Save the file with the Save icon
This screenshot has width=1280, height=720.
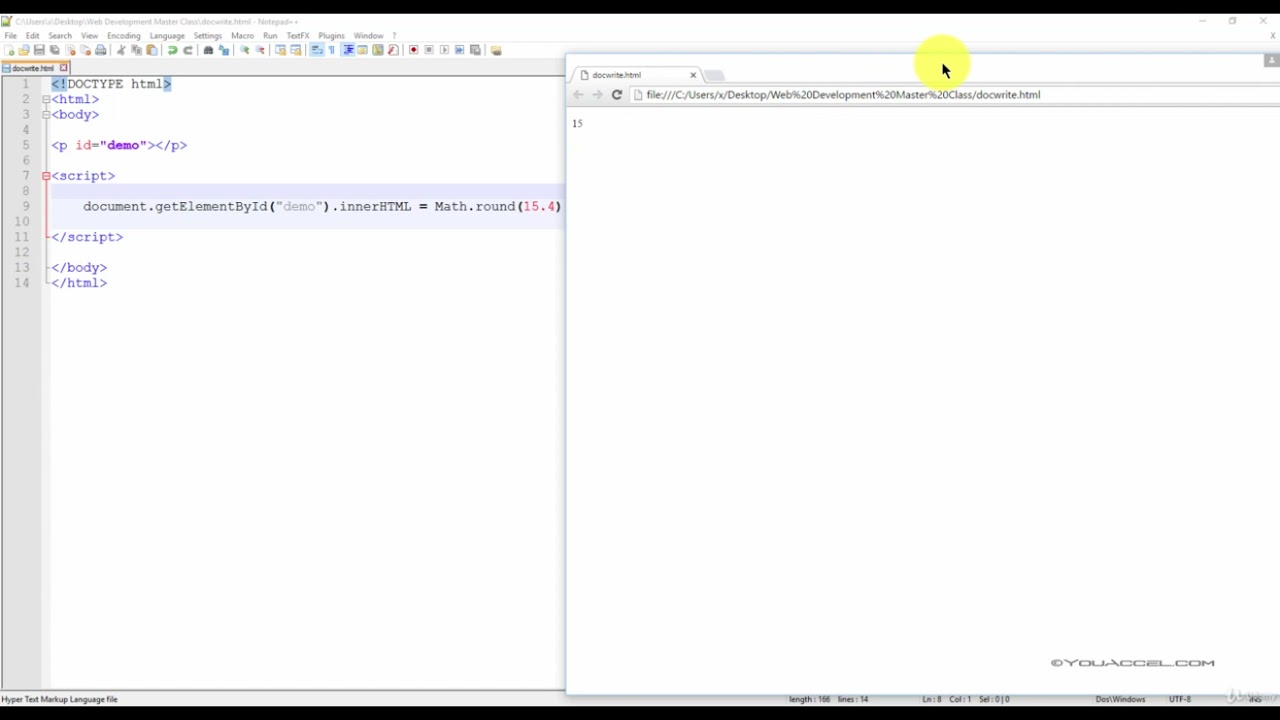[39, 50]
